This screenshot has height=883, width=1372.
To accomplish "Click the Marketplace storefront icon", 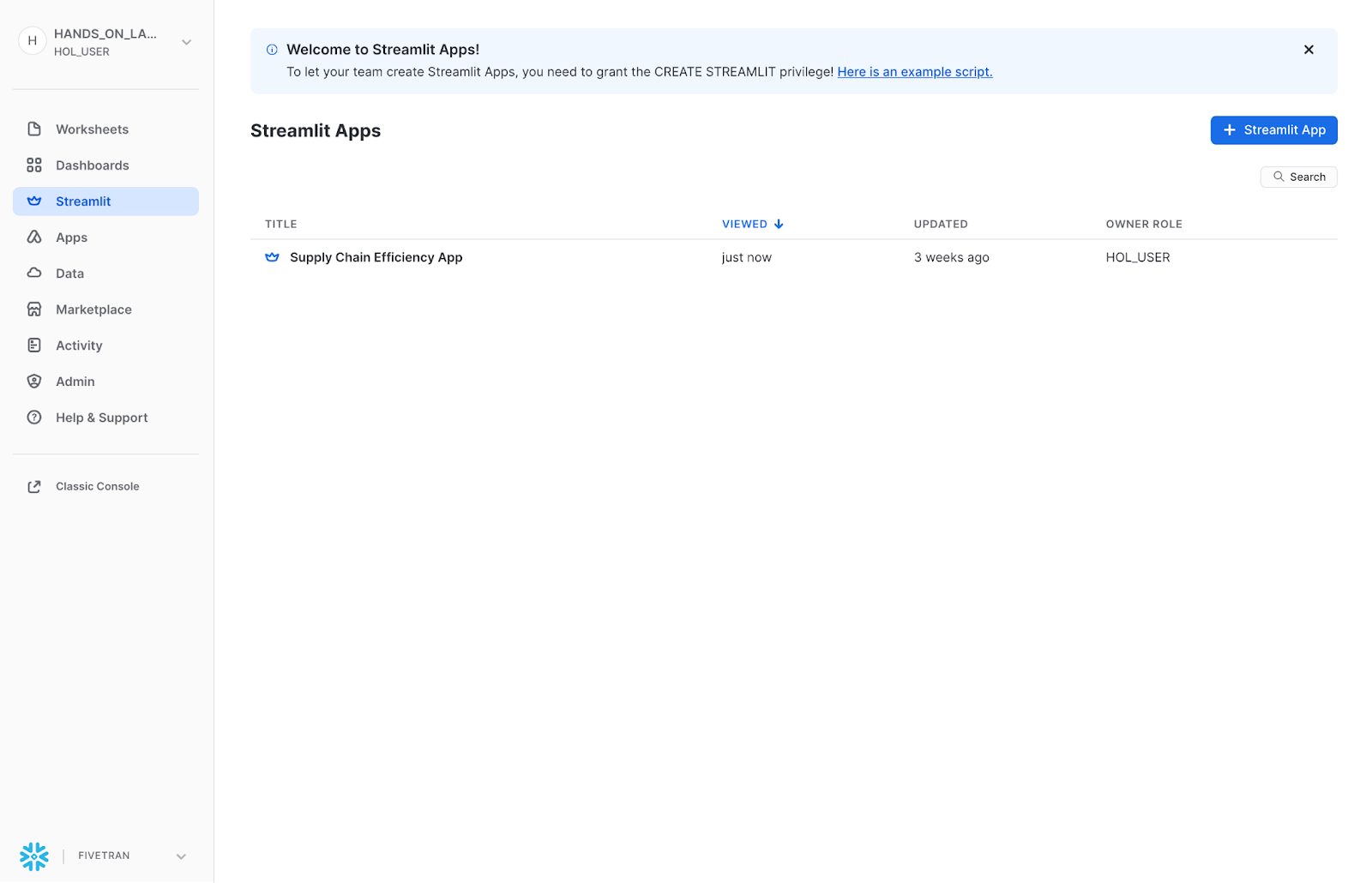I will tap(34, 309).
